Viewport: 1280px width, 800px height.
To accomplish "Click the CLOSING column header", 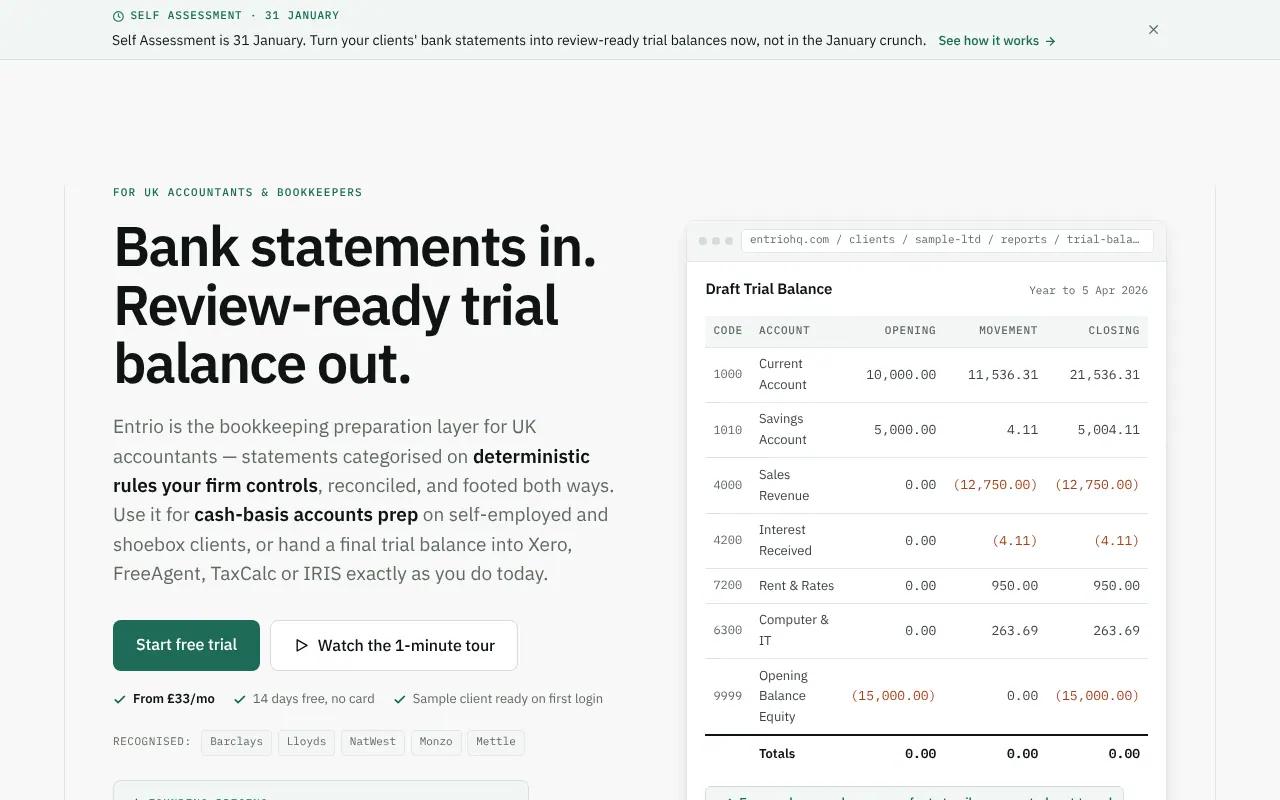I will (1114, 330).
